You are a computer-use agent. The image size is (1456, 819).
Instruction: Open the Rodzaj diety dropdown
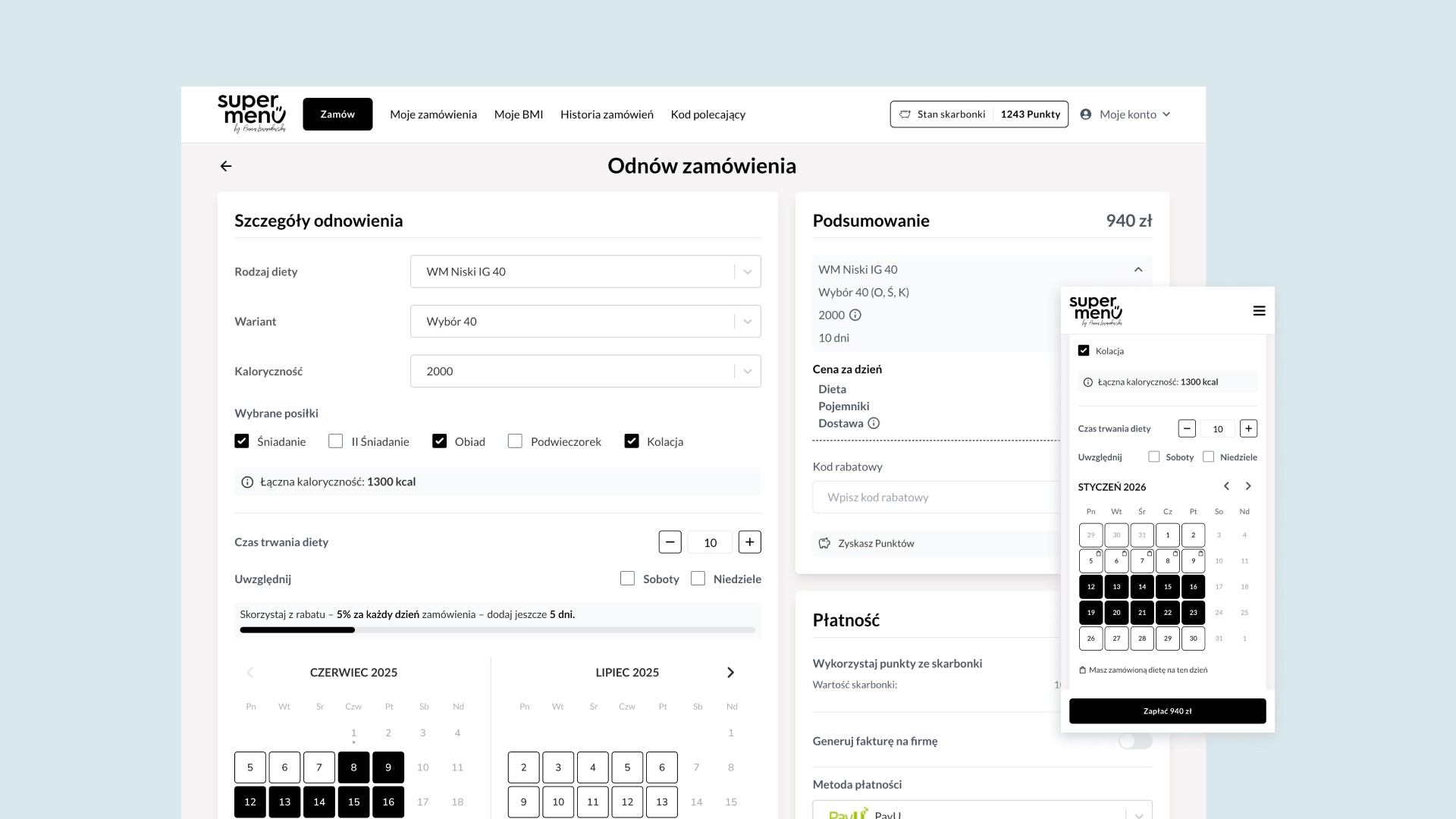pos(585,271)
